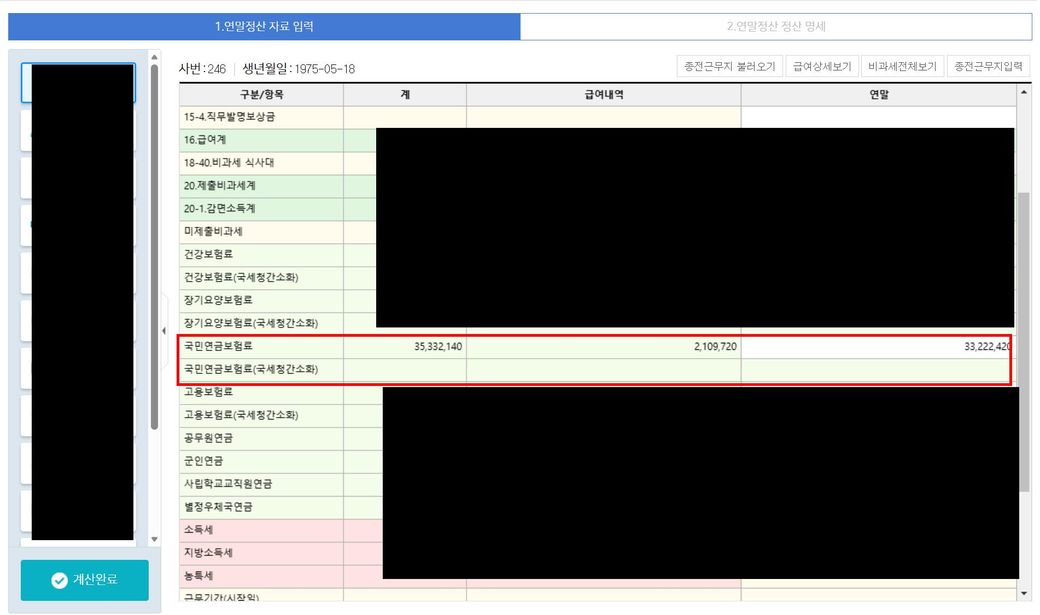Image resolution: width=1040 pixels, height=615 pixels.
Task: Click the 급여내역 cell showing 2,109,720
Action: 603,347
